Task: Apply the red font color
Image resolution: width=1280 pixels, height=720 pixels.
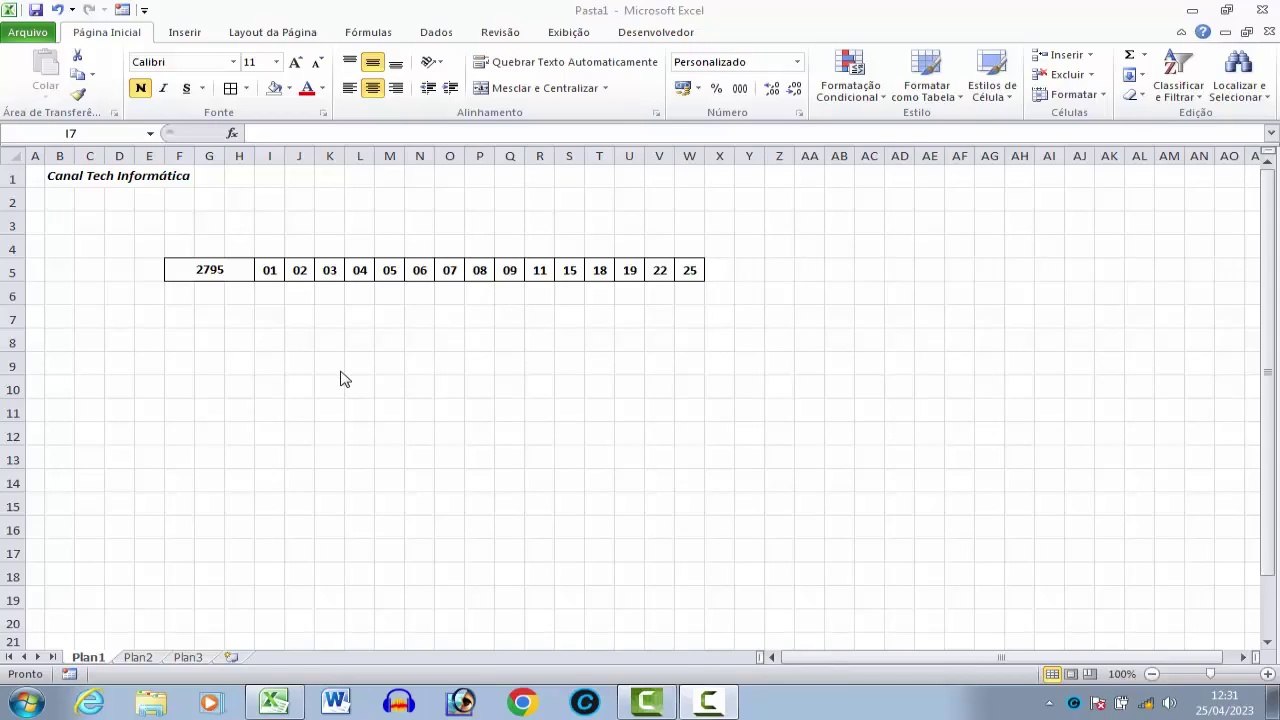Action: (307, 88)
